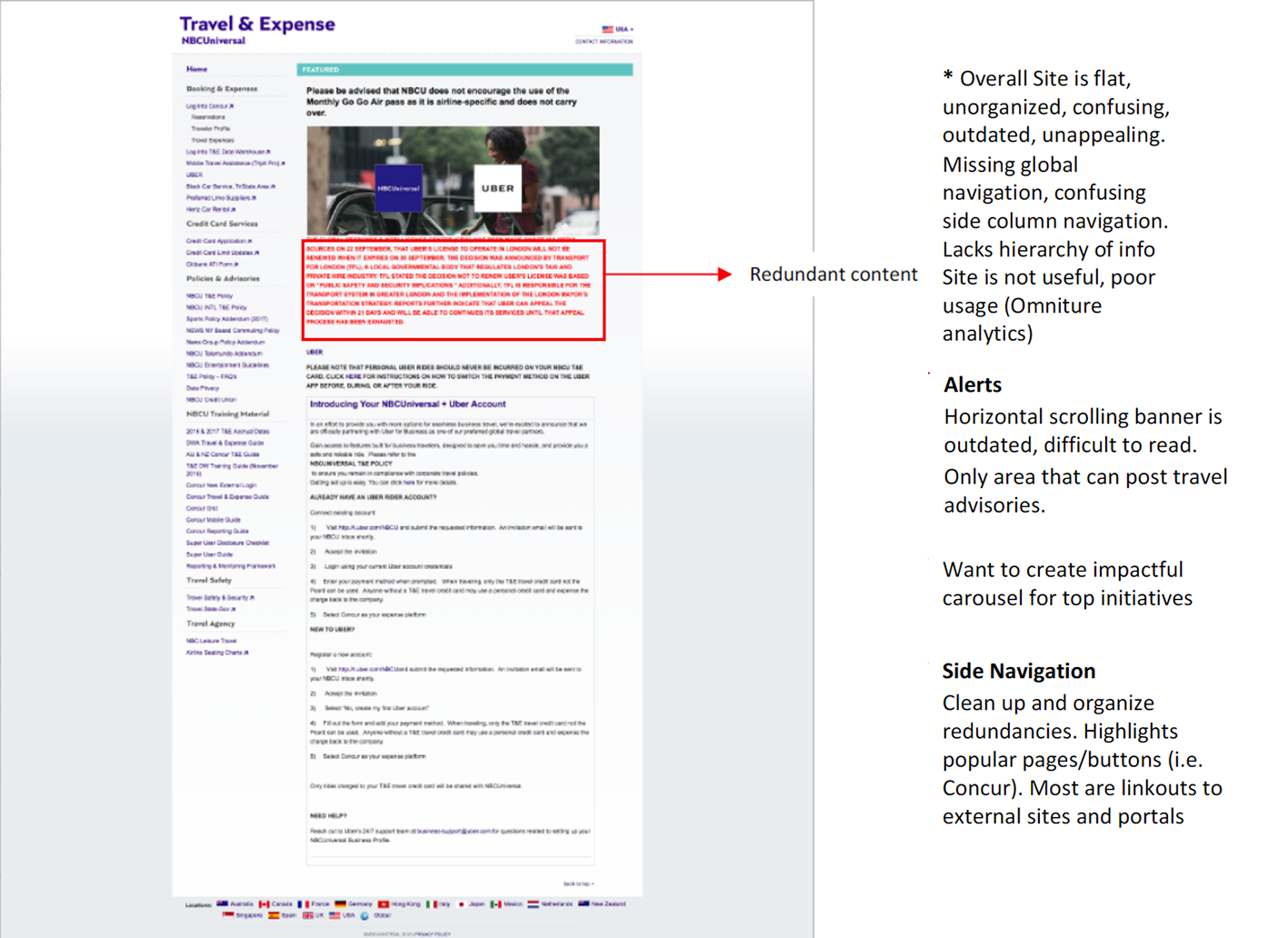Open Airline Seating Charts link
The width and height of the screenshot is (1288, 938).
pos(217,653)
